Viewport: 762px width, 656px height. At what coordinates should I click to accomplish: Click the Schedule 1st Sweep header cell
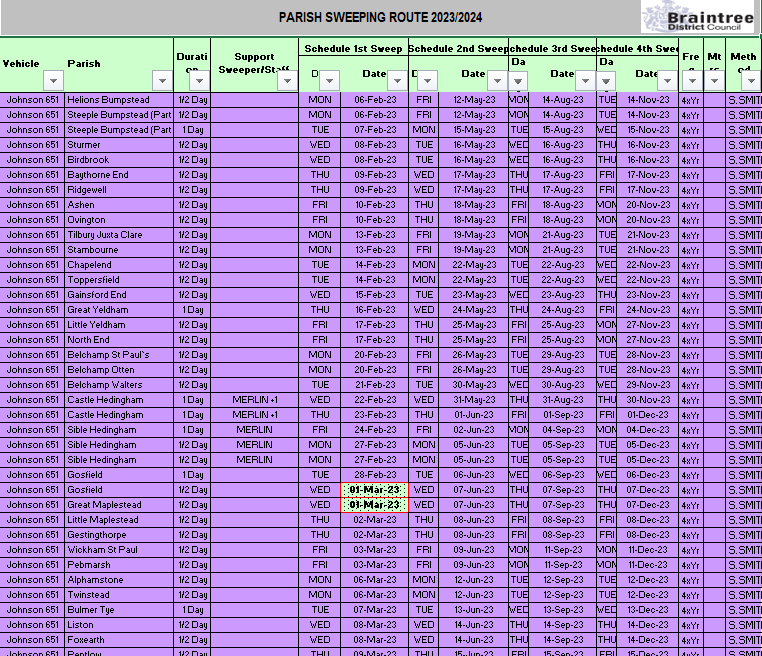353,48
